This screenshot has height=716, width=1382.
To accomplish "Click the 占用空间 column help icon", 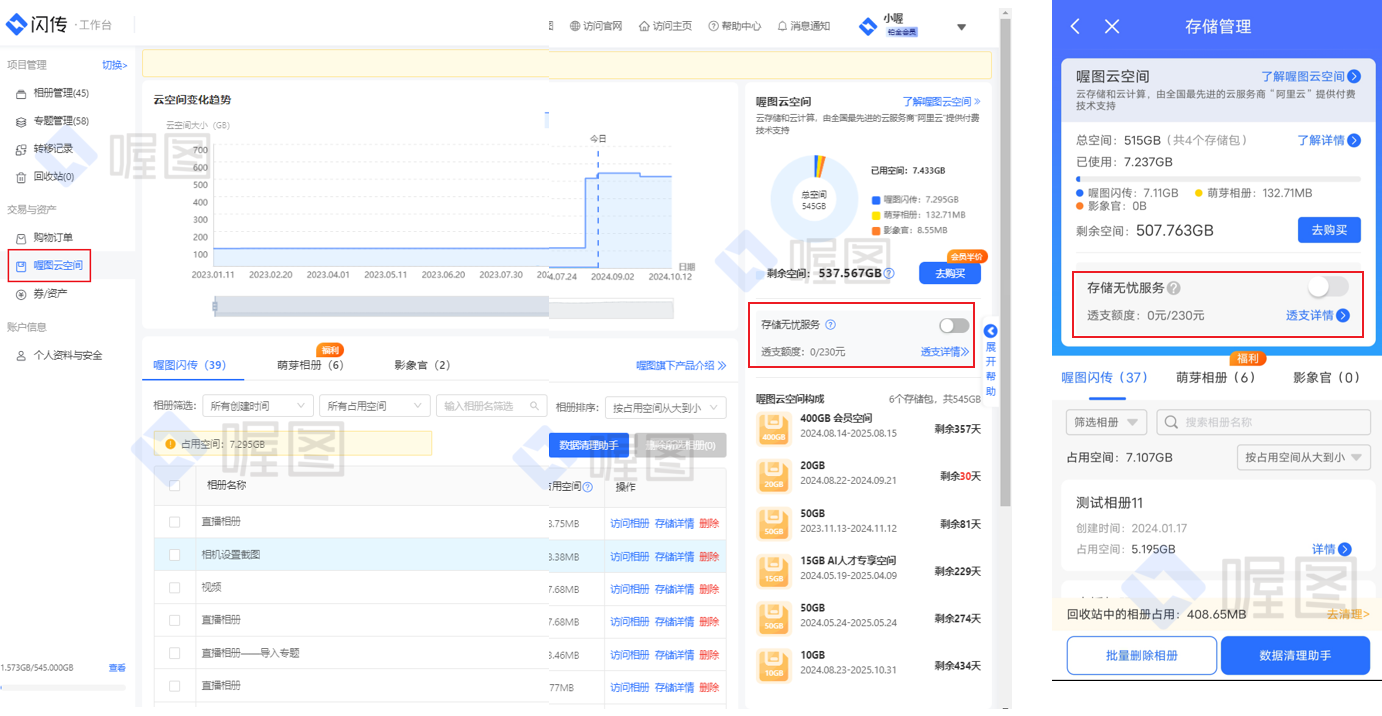I will coord(588,487).
